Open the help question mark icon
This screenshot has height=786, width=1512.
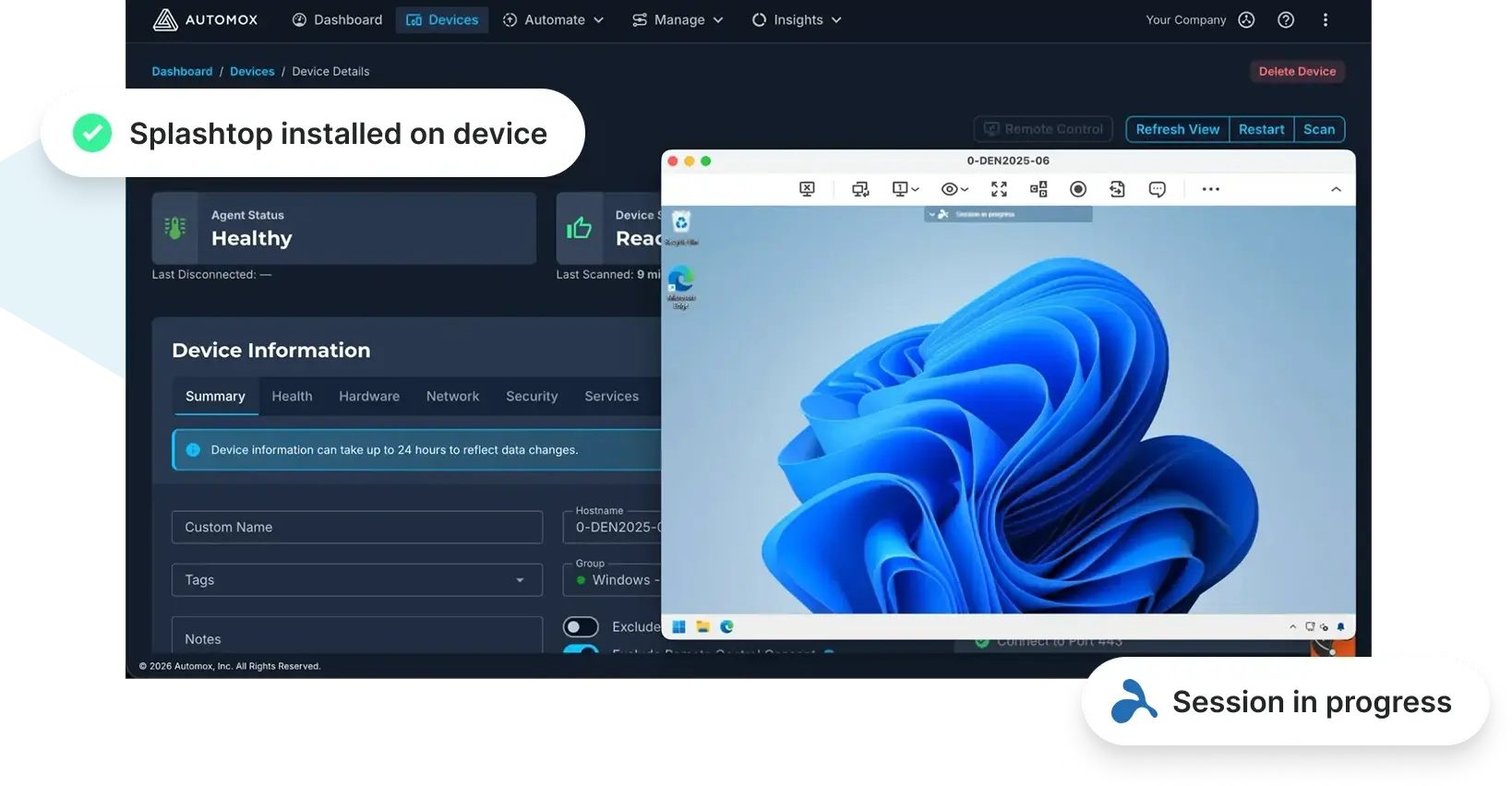(1285, 20)
